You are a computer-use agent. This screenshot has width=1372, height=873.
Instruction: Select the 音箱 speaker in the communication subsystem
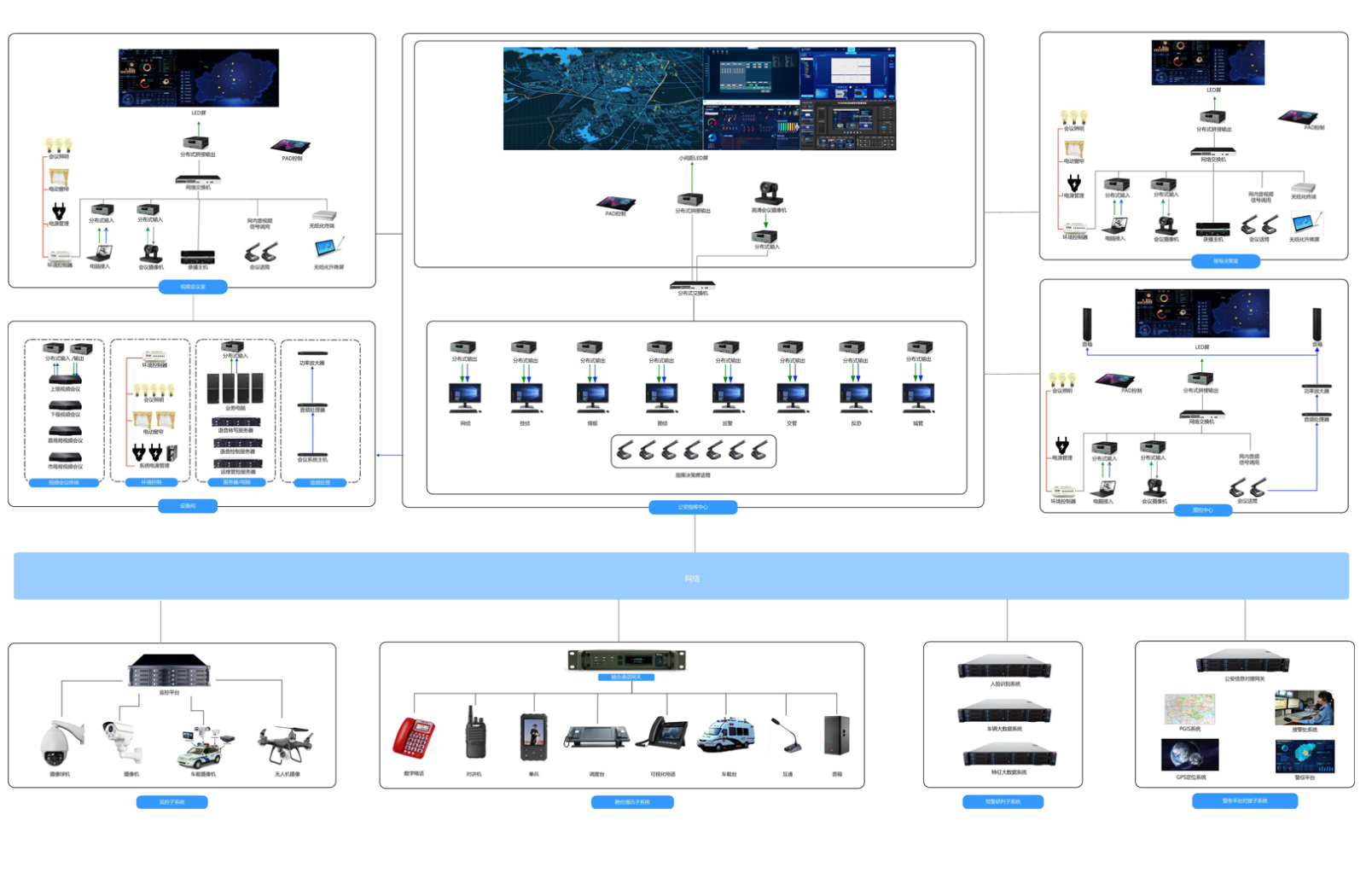click(x=837, y=735)
